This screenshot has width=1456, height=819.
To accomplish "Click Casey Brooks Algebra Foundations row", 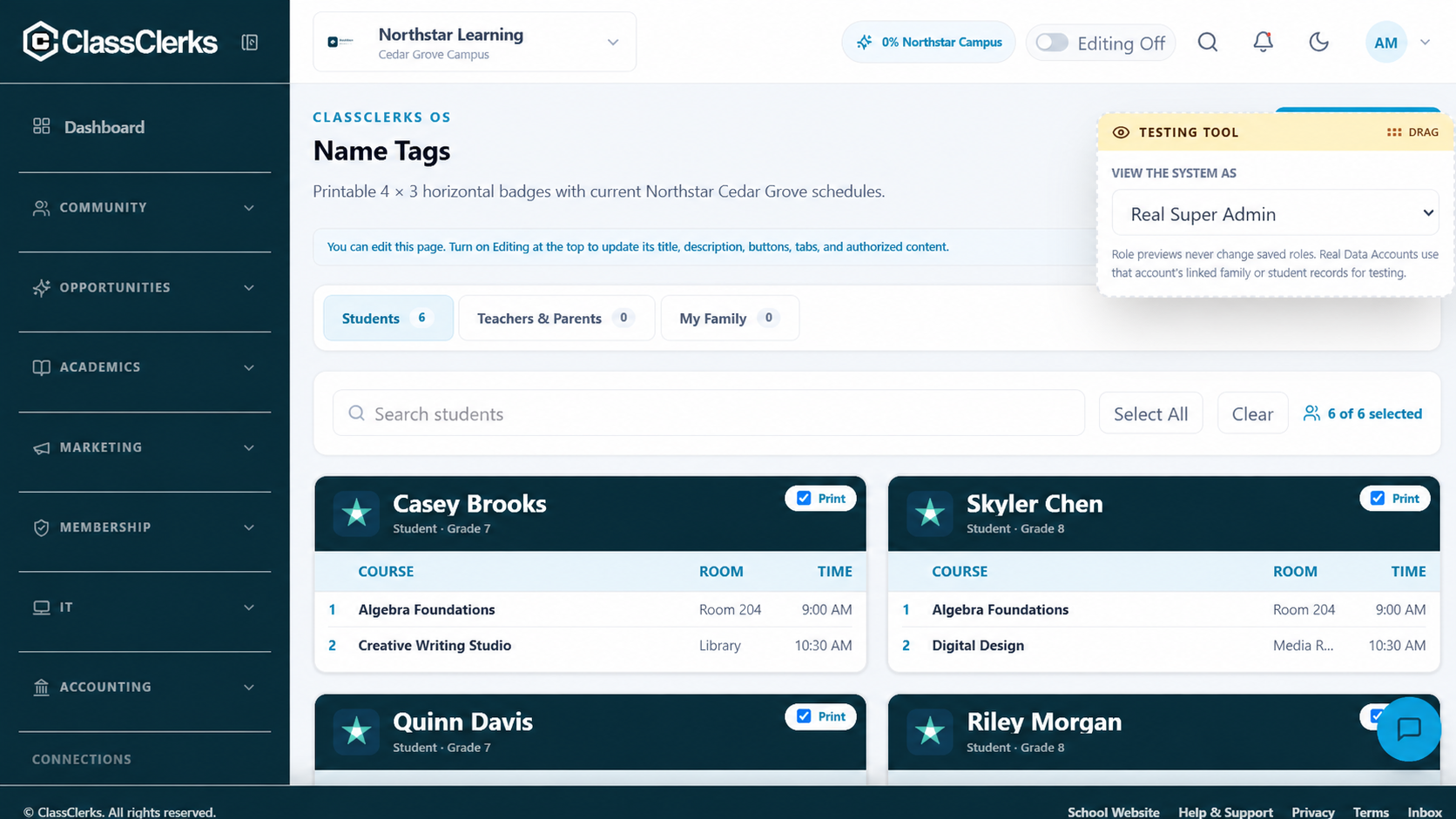I will pos(590,609).
